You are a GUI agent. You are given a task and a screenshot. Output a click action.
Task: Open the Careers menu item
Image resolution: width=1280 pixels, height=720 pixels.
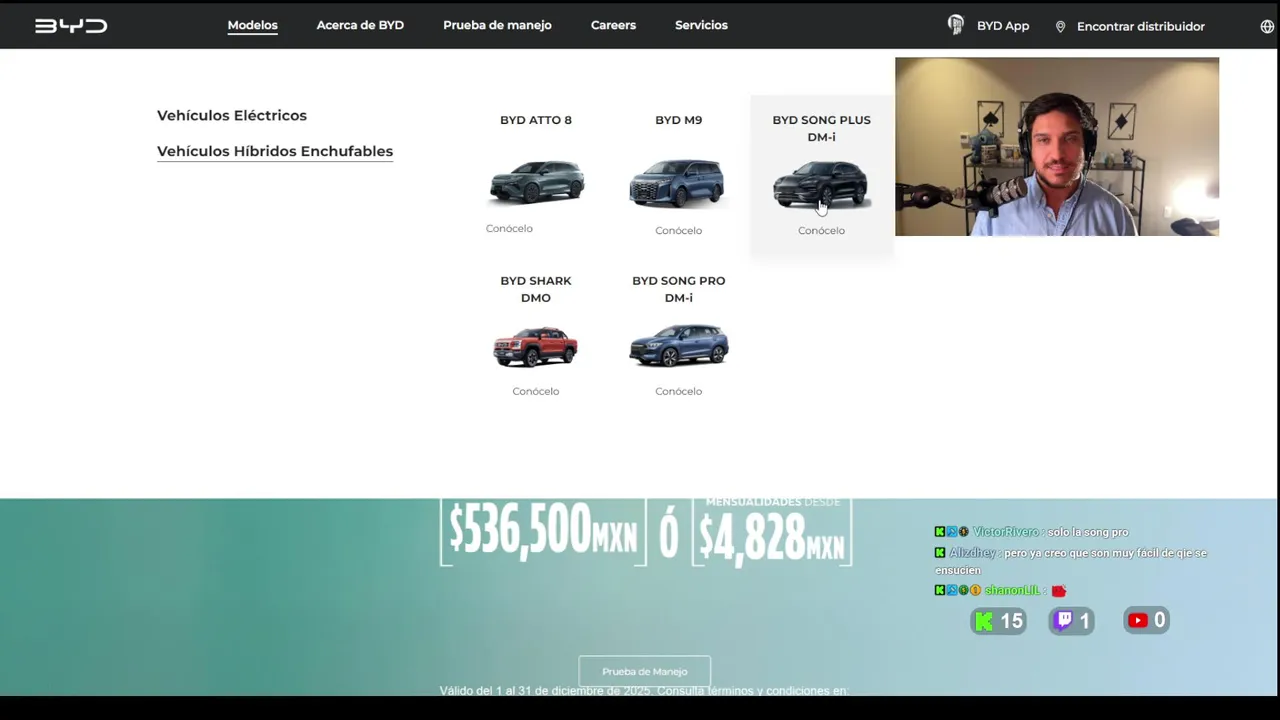point(613,25)
